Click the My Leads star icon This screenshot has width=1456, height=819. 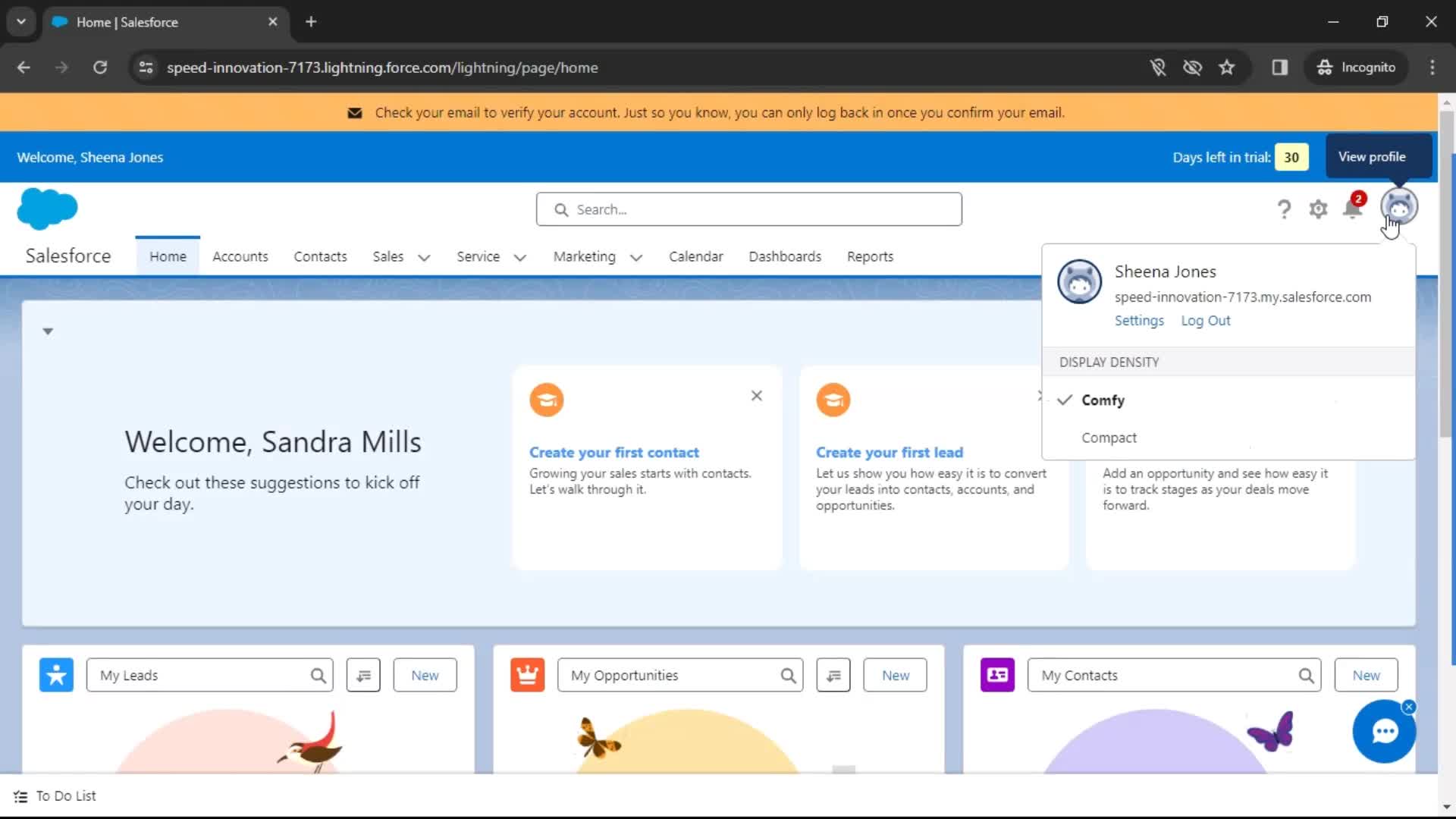[x=56, y=675]
